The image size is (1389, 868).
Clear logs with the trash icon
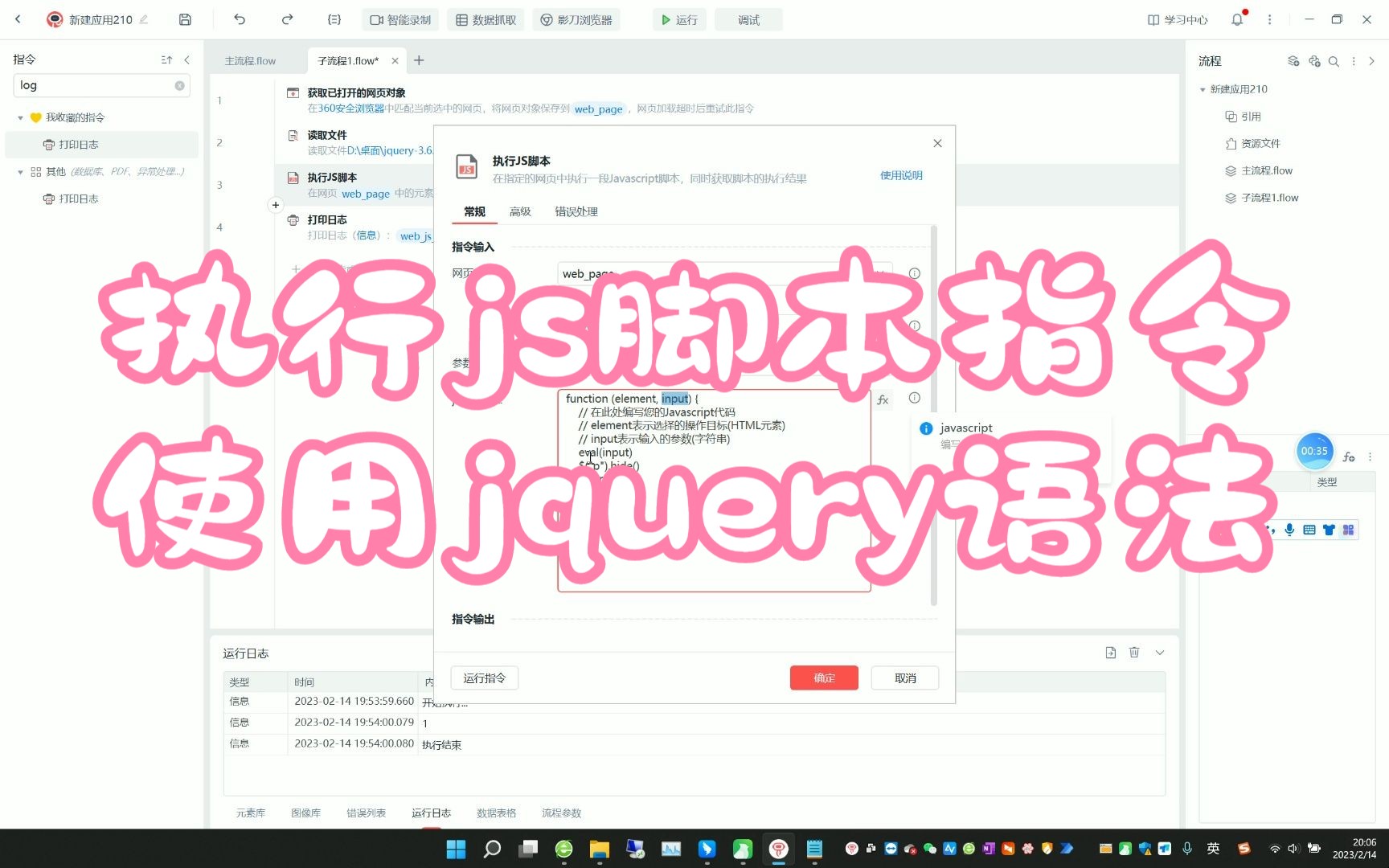tap(1134, 653)
